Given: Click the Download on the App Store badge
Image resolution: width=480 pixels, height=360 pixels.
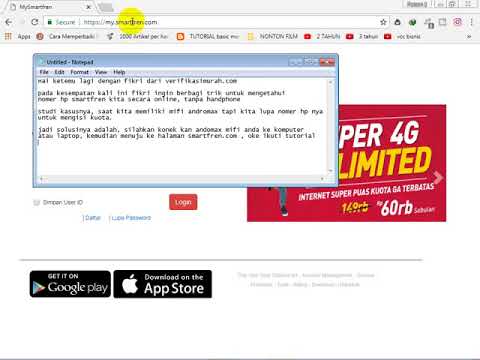Looking at the screenshot, I should (x=163, y=284).
